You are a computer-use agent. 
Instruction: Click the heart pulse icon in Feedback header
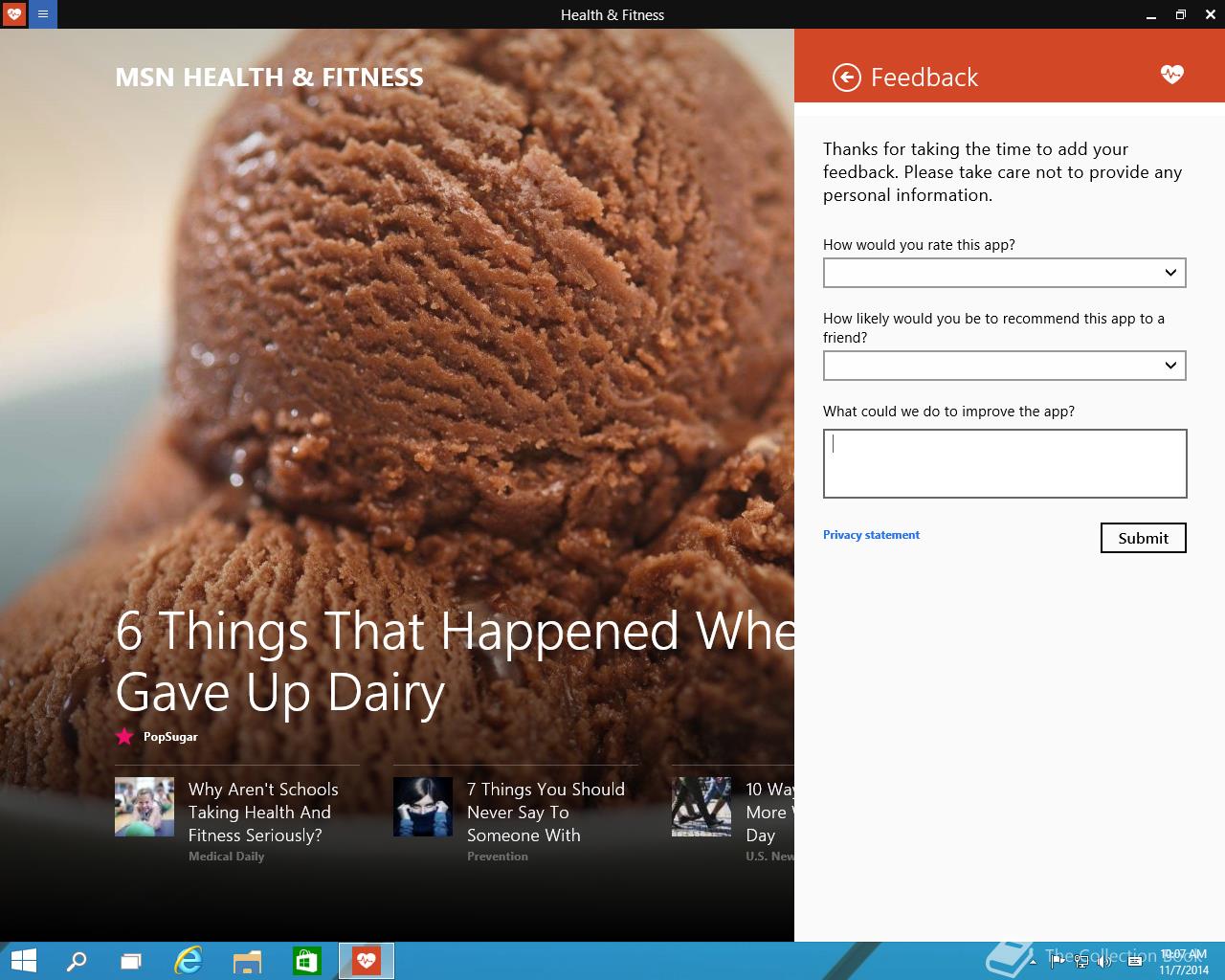click(x=1171, y=75)
